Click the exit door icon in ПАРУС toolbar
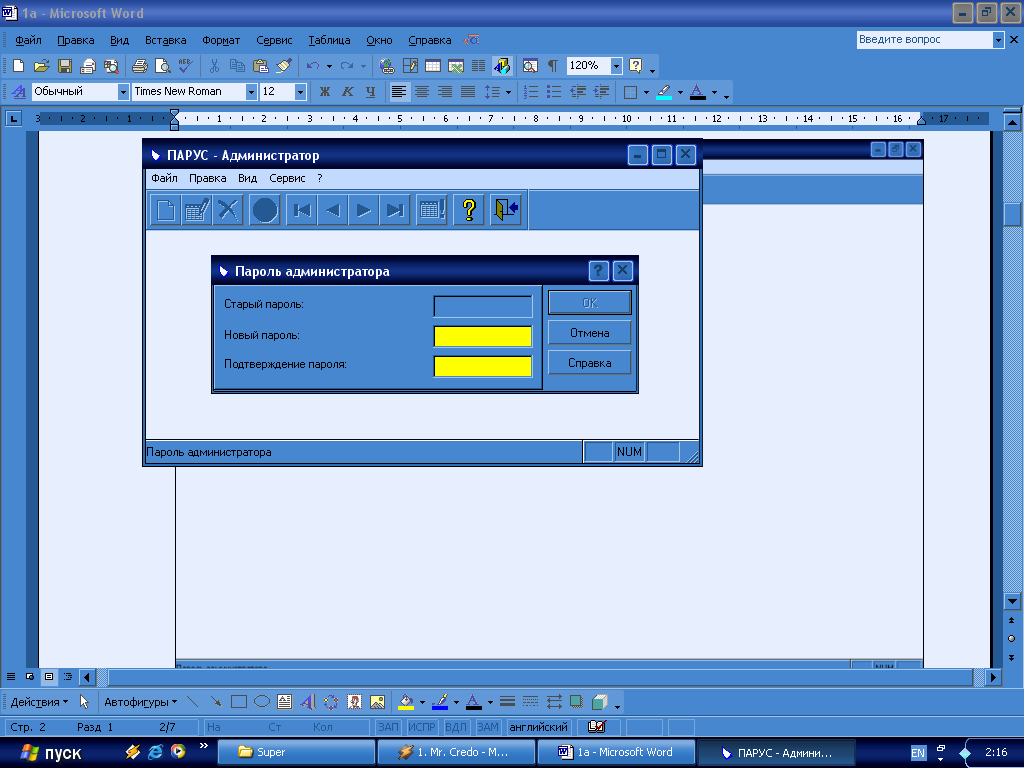The image size is (1024, 768). point(506,210)
